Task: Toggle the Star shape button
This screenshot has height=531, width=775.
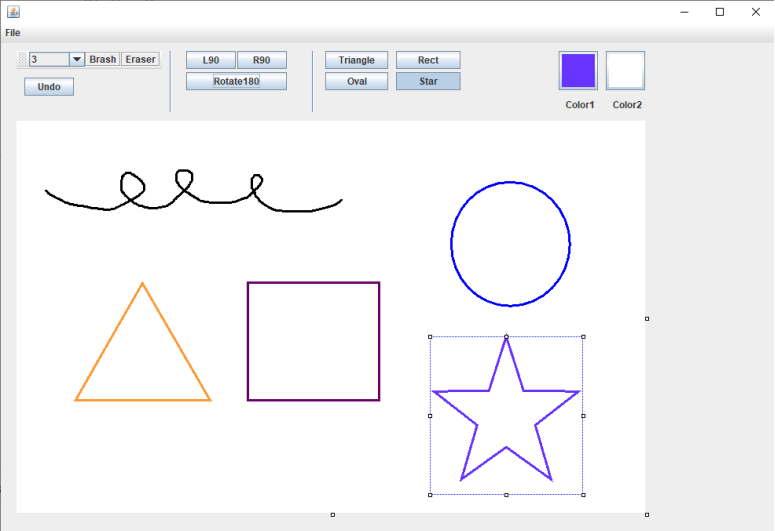Action: point(428,81)
